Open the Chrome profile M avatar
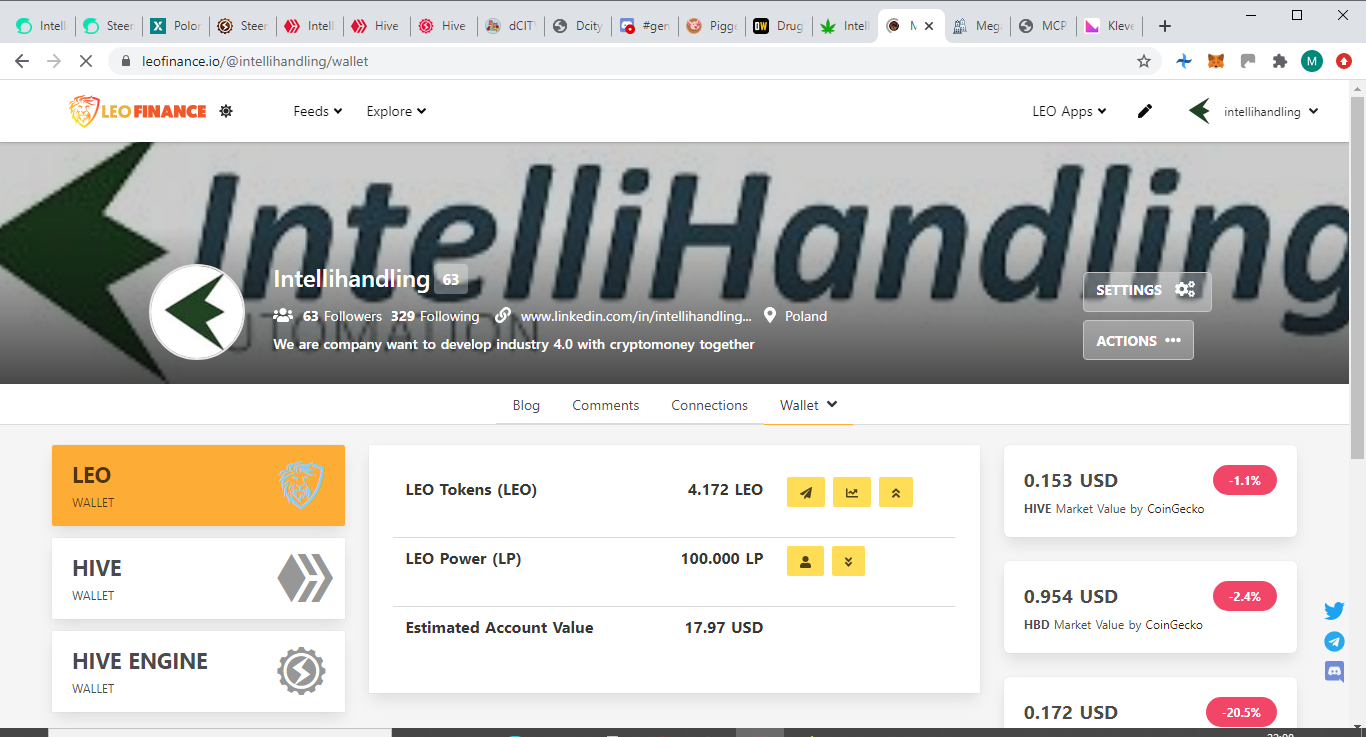Screen dimensions: 1366x737 tap(1312, 61)
